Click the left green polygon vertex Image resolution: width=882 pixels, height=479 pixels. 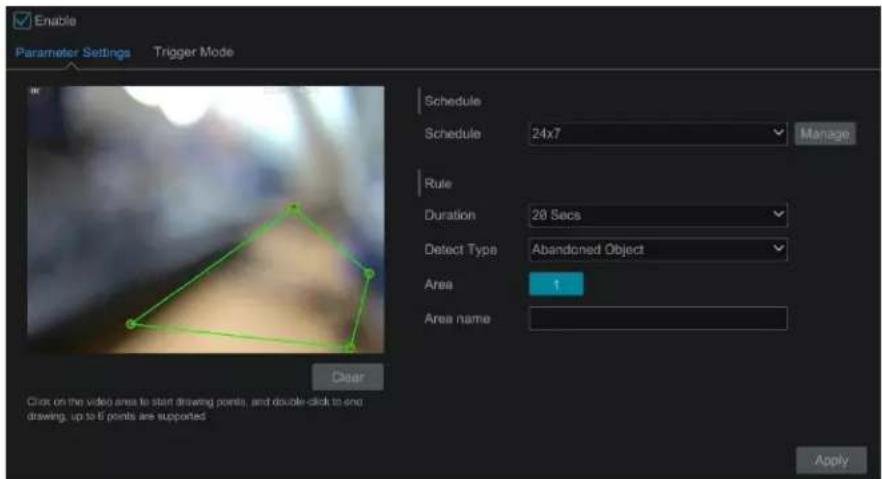coord(130,324)
